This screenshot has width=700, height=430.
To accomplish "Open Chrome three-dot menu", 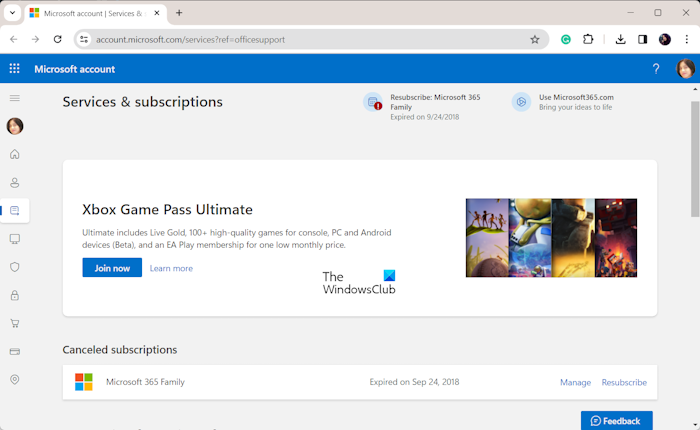I will click(687, 39).
